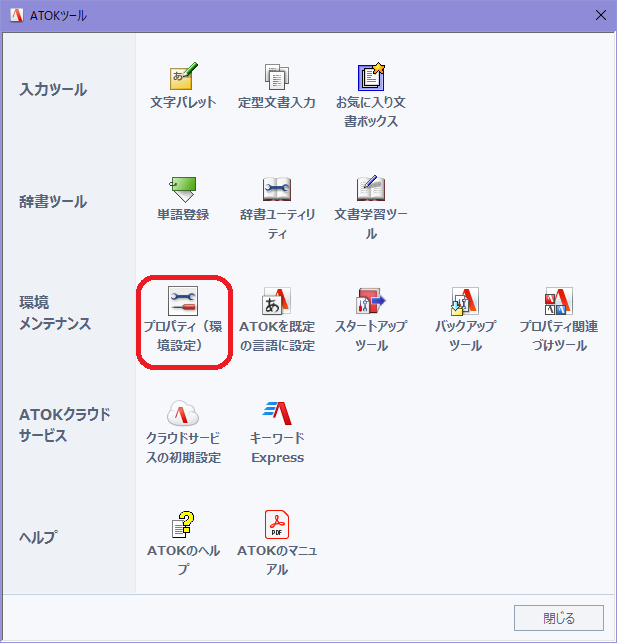617x643 pixels.
Task: Open プロパティ（環境設定）
Action: click(183, 320)
